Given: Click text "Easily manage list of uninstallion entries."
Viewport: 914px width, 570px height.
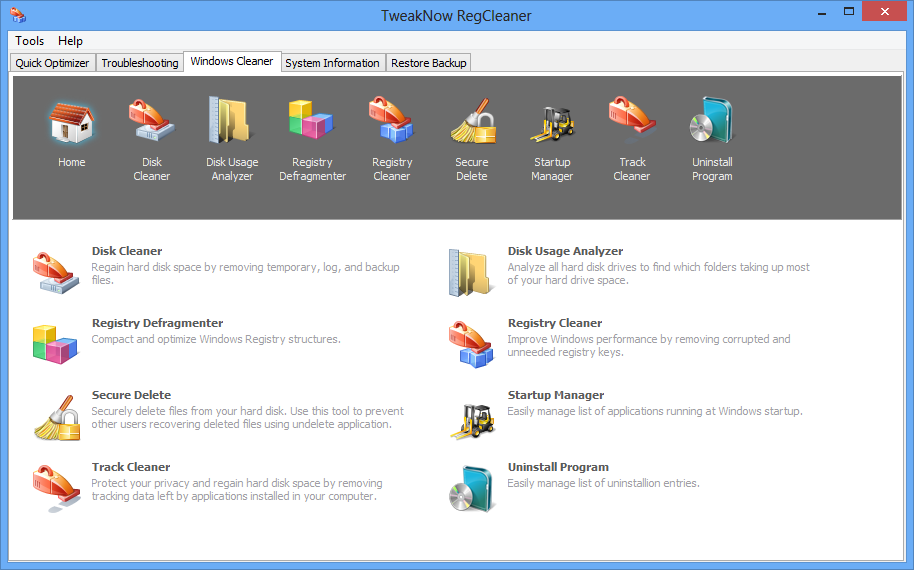Looking at the screenshot, I should (x=603, y=483).
